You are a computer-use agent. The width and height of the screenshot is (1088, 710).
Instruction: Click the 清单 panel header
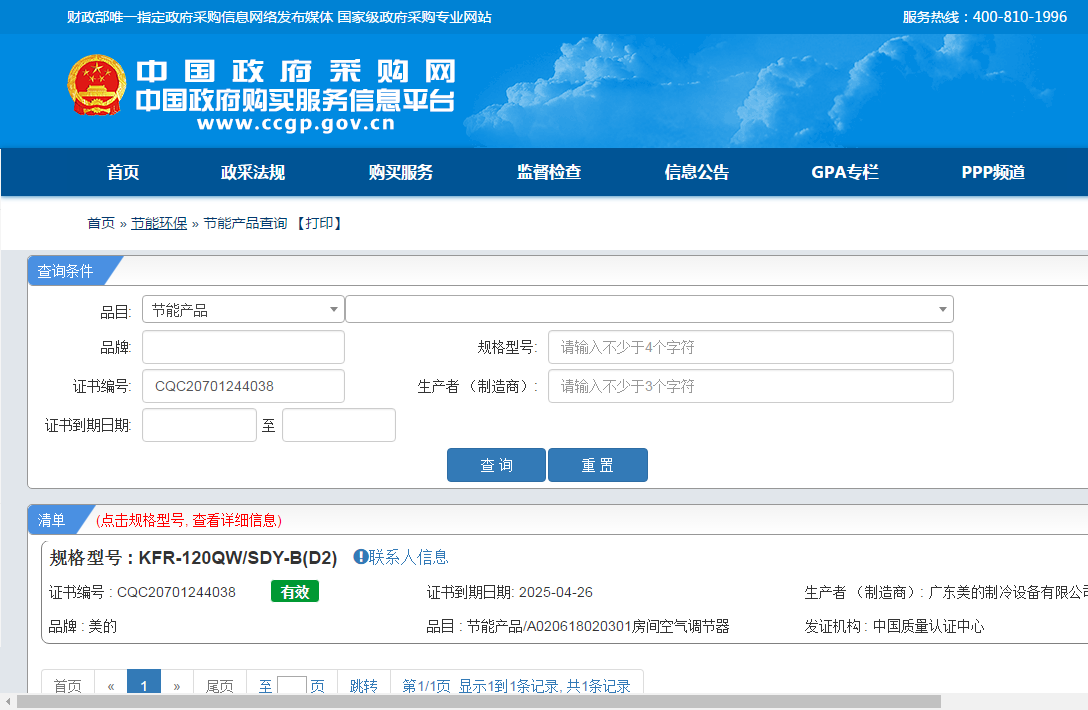51,520
